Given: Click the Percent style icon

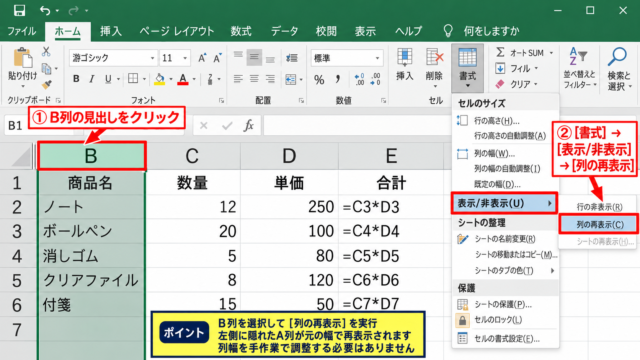Looking at the screenshot, I should (319, 79).
